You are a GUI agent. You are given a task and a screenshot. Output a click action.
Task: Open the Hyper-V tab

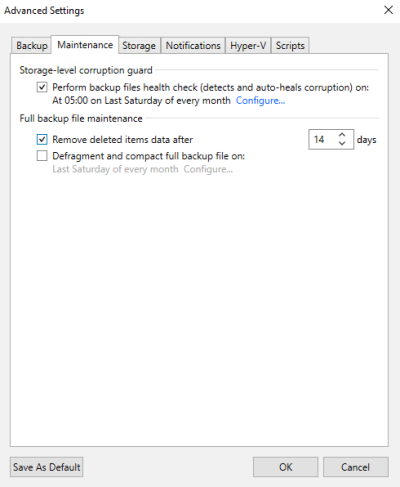point(248,45)
